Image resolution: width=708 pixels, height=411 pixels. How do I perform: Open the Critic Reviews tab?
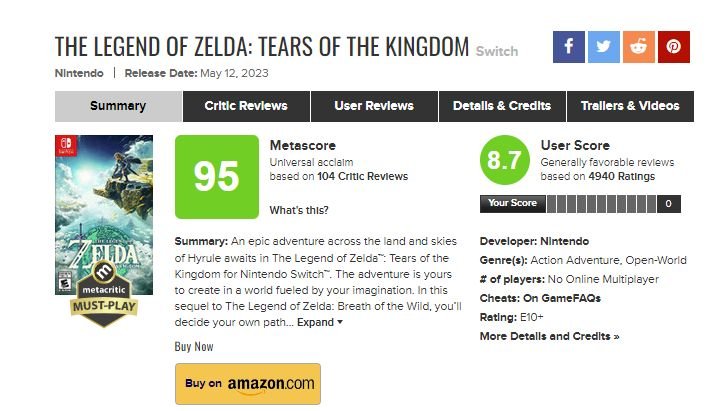(x=246, y=106)
